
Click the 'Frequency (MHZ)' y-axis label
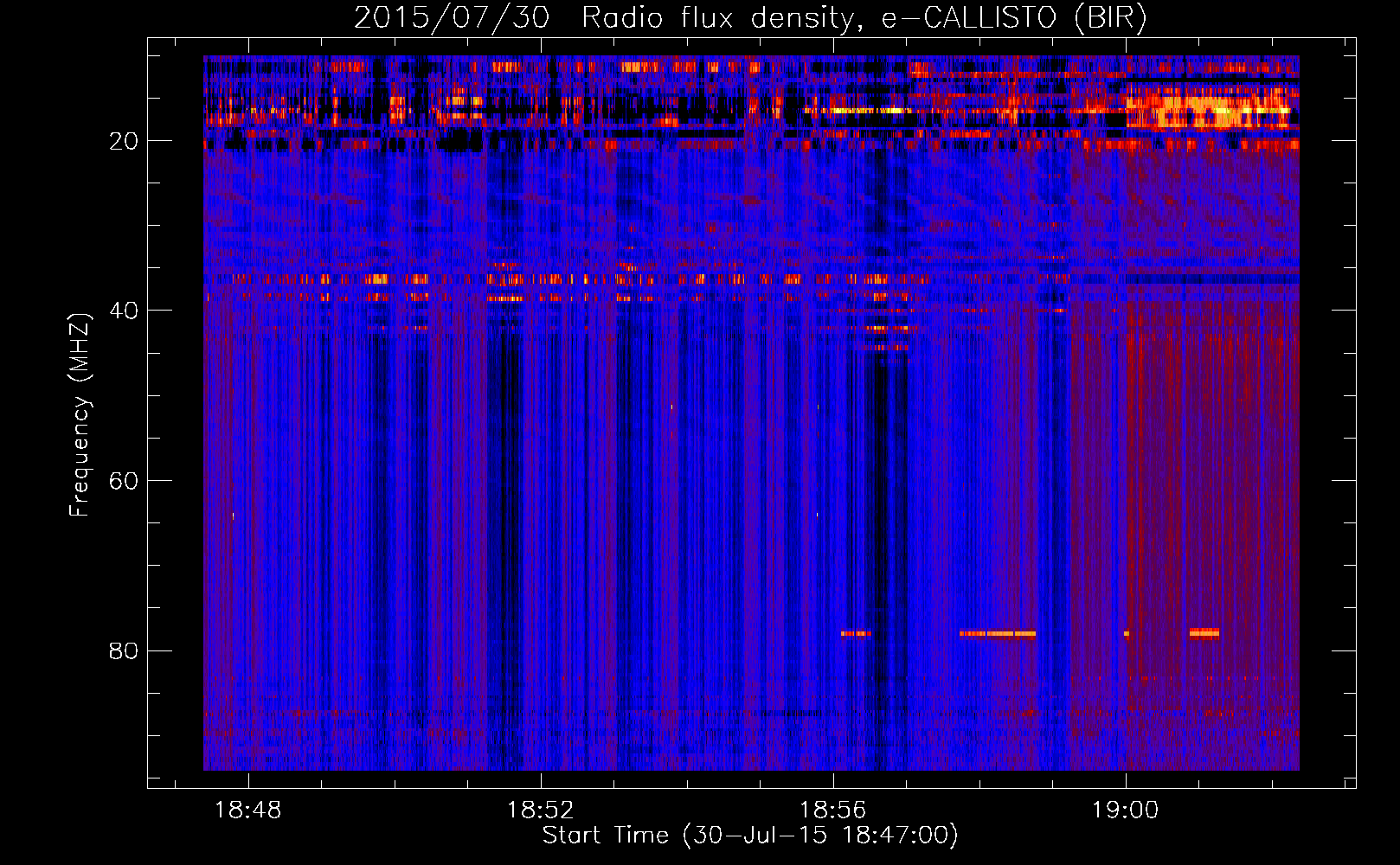tap(80, 415)
